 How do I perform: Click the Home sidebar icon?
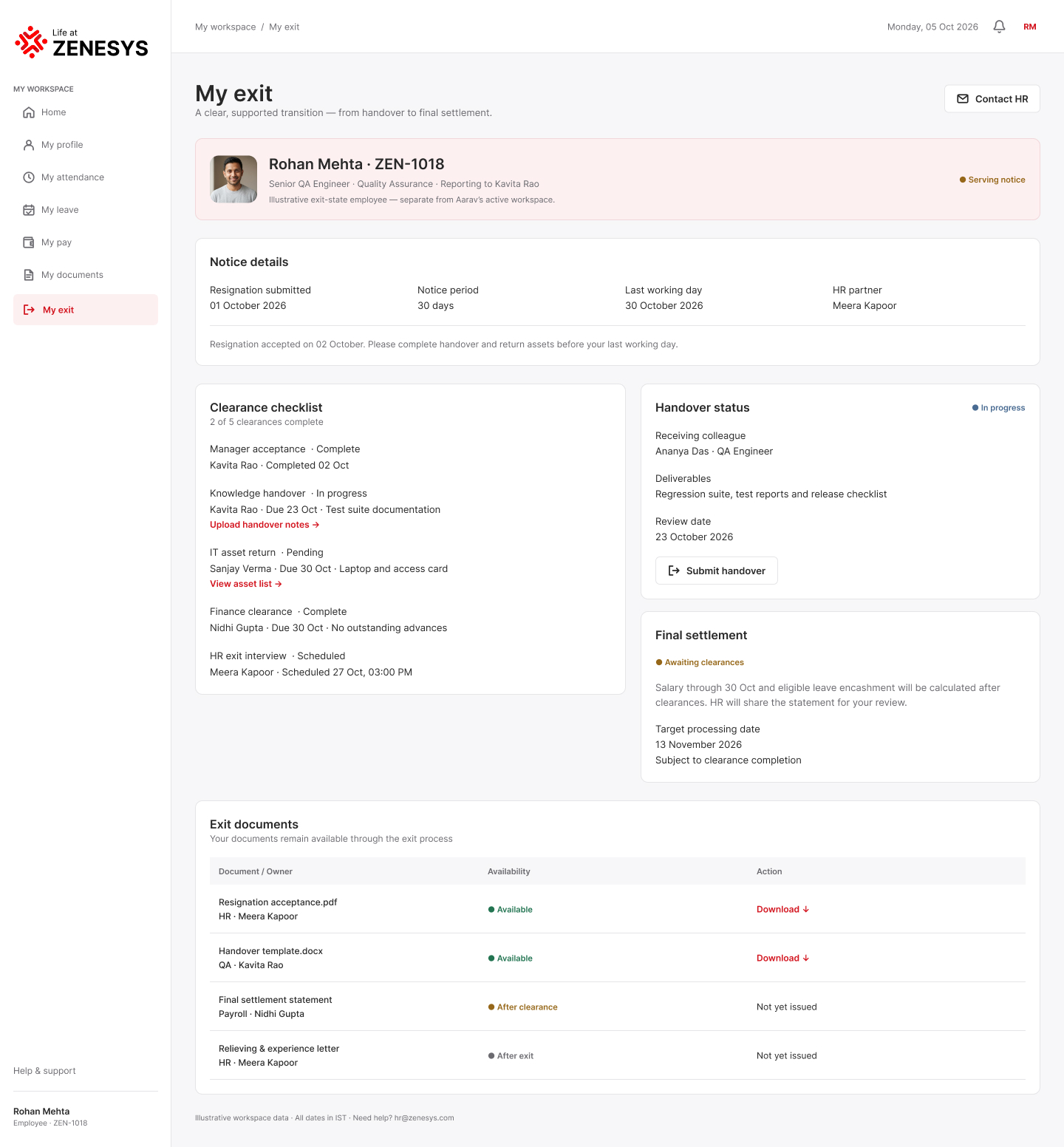pyautogui.click(x=29, y=112)
